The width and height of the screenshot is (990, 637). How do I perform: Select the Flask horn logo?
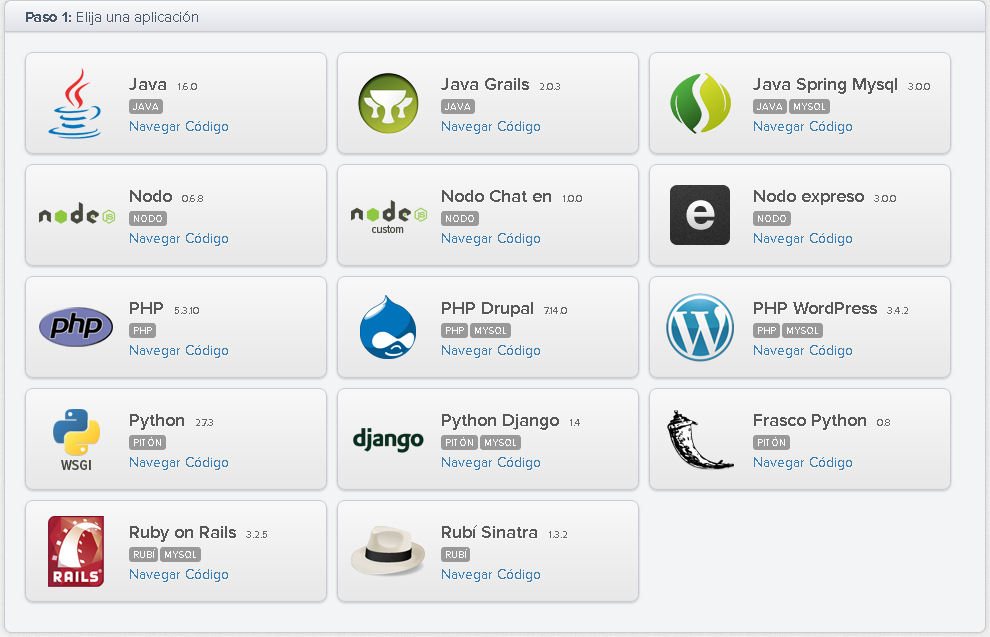(700, 439)
